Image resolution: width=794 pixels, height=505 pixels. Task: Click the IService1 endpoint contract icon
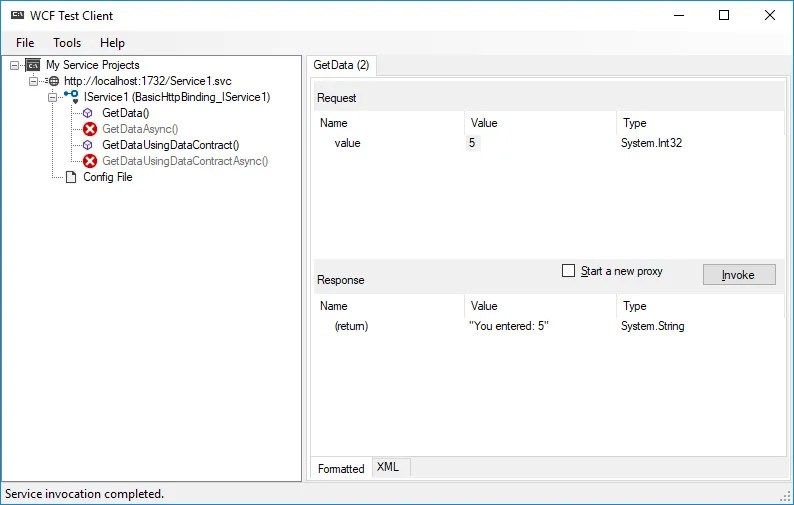tap(71, 96)
